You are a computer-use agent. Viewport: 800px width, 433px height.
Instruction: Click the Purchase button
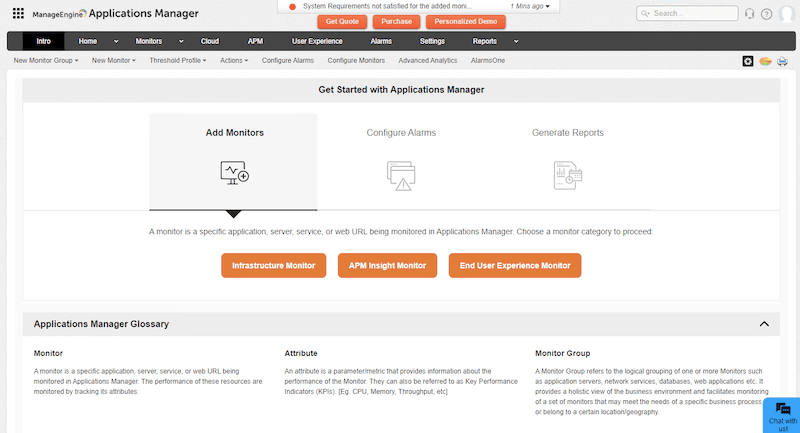396,21
